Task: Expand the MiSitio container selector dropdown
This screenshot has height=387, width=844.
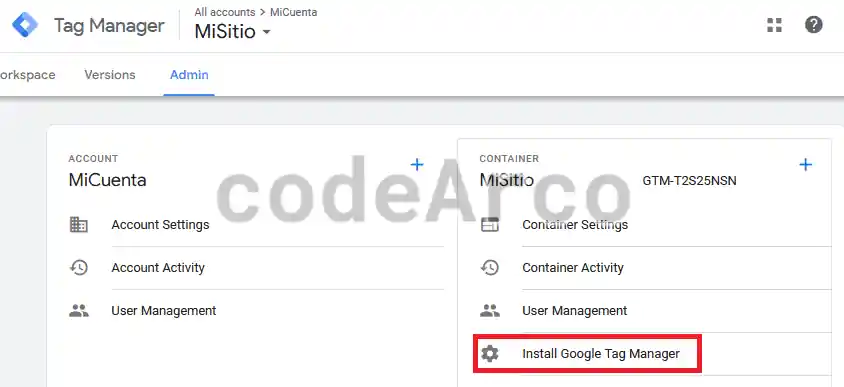Action: (x=233, y=32)
